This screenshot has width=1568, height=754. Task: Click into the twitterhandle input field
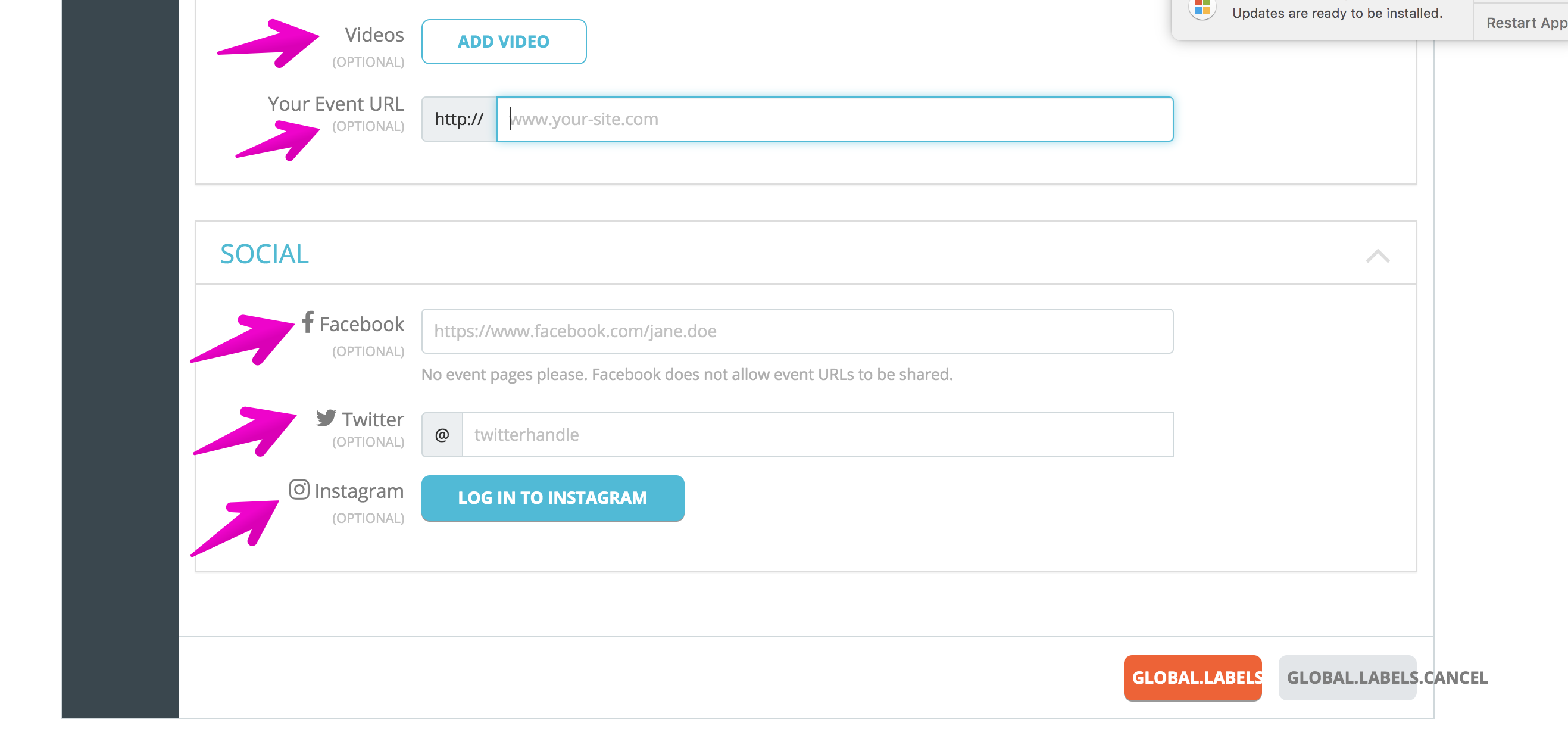(x=817, y=435)
